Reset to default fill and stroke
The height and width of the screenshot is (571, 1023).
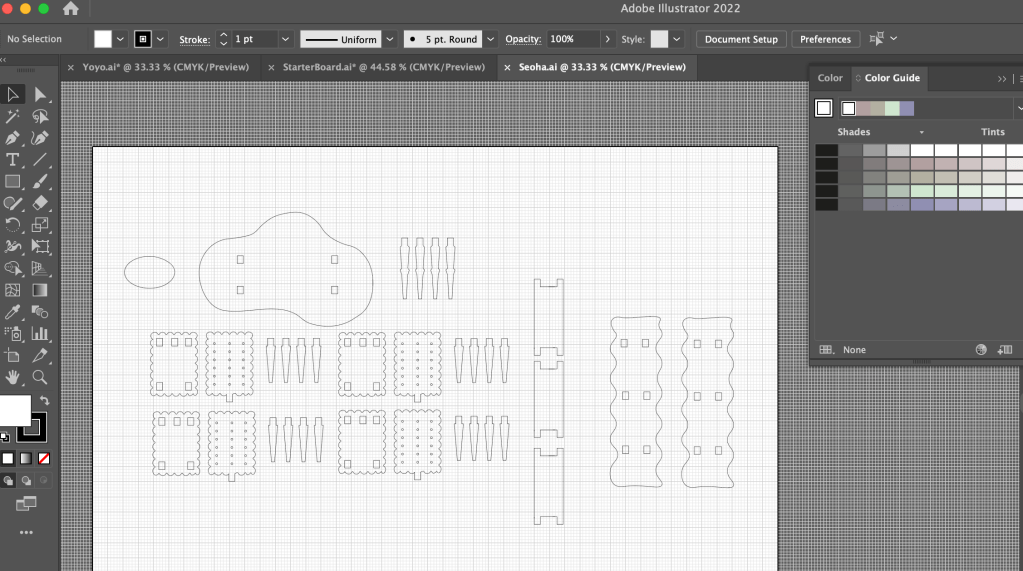(x=5, y=437)
